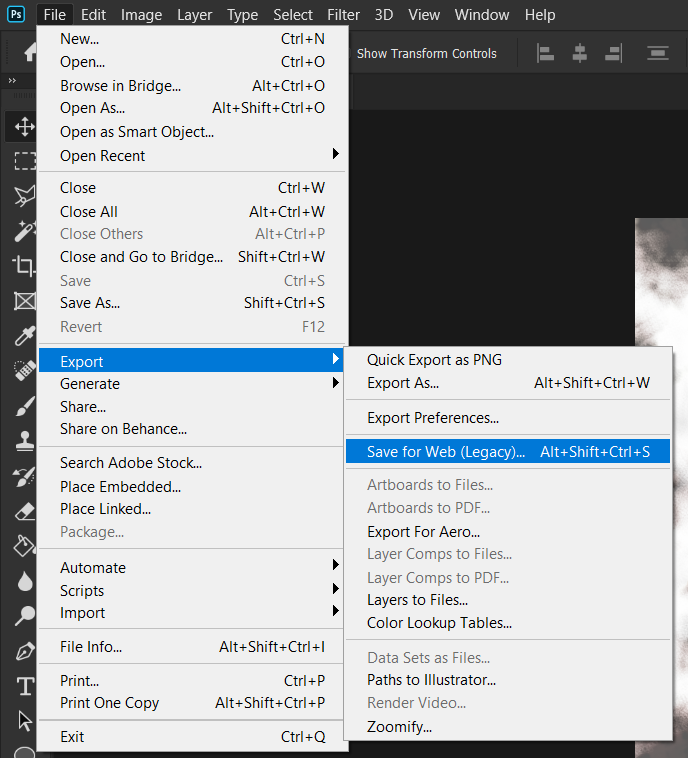Select the Eraser tool

24,511
